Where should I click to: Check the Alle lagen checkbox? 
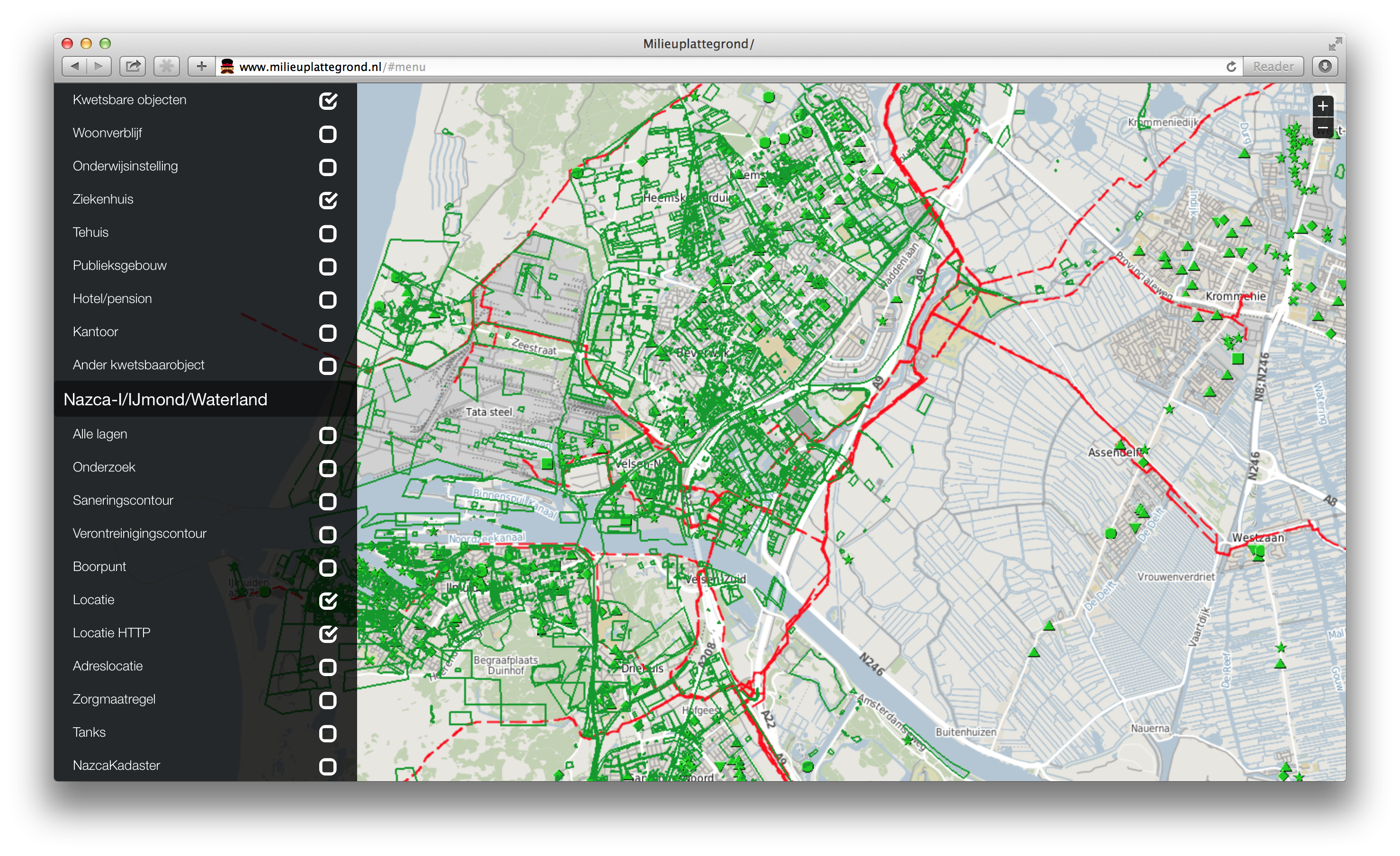tap(328, 435)
